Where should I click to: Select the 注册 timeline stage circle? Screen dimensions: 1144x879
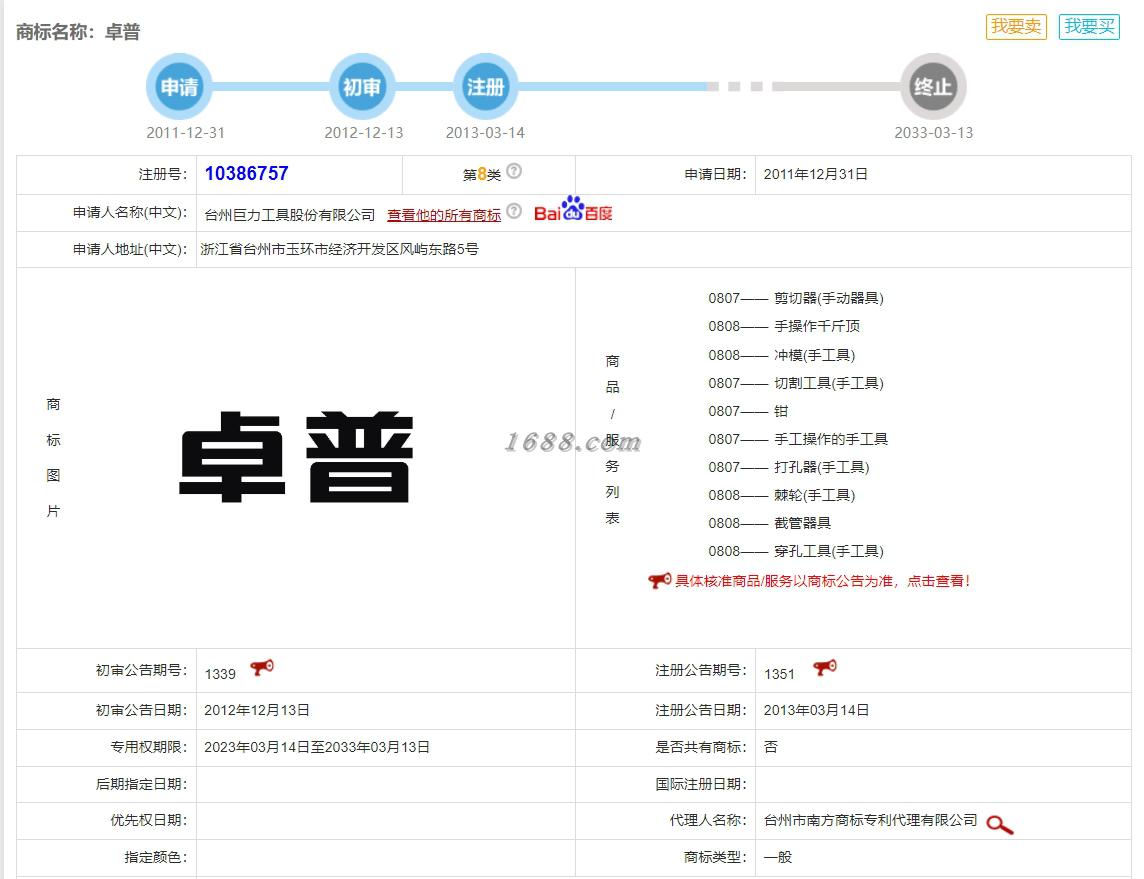tap(485, 86)
